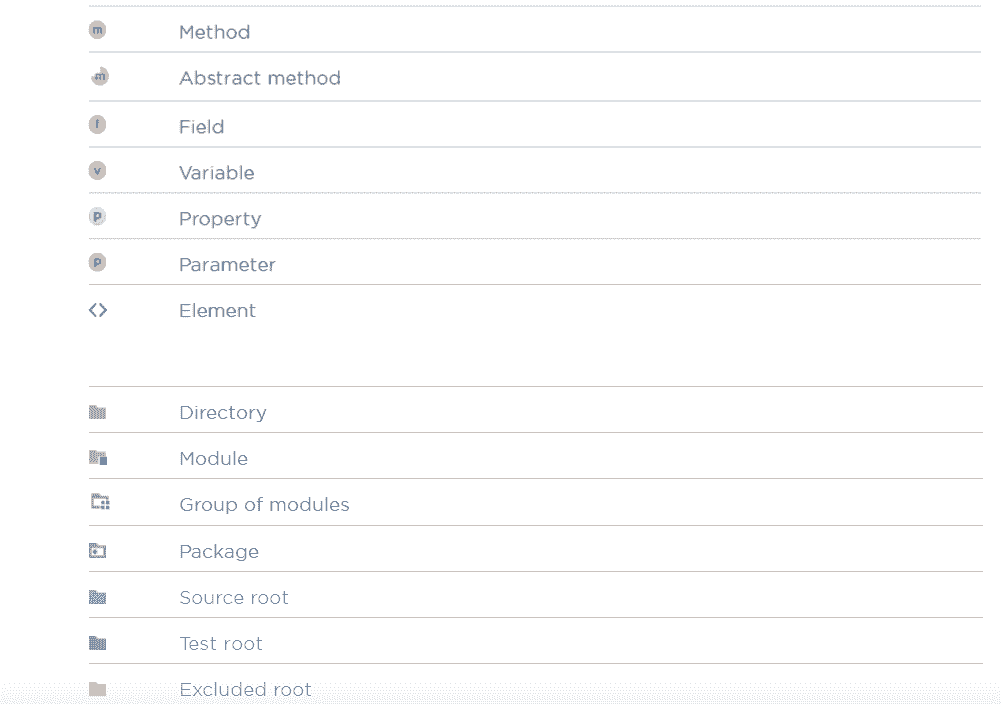The image size is (1001, 704).
Task: Select the 'Source root' text label
Action: [233, 598]
